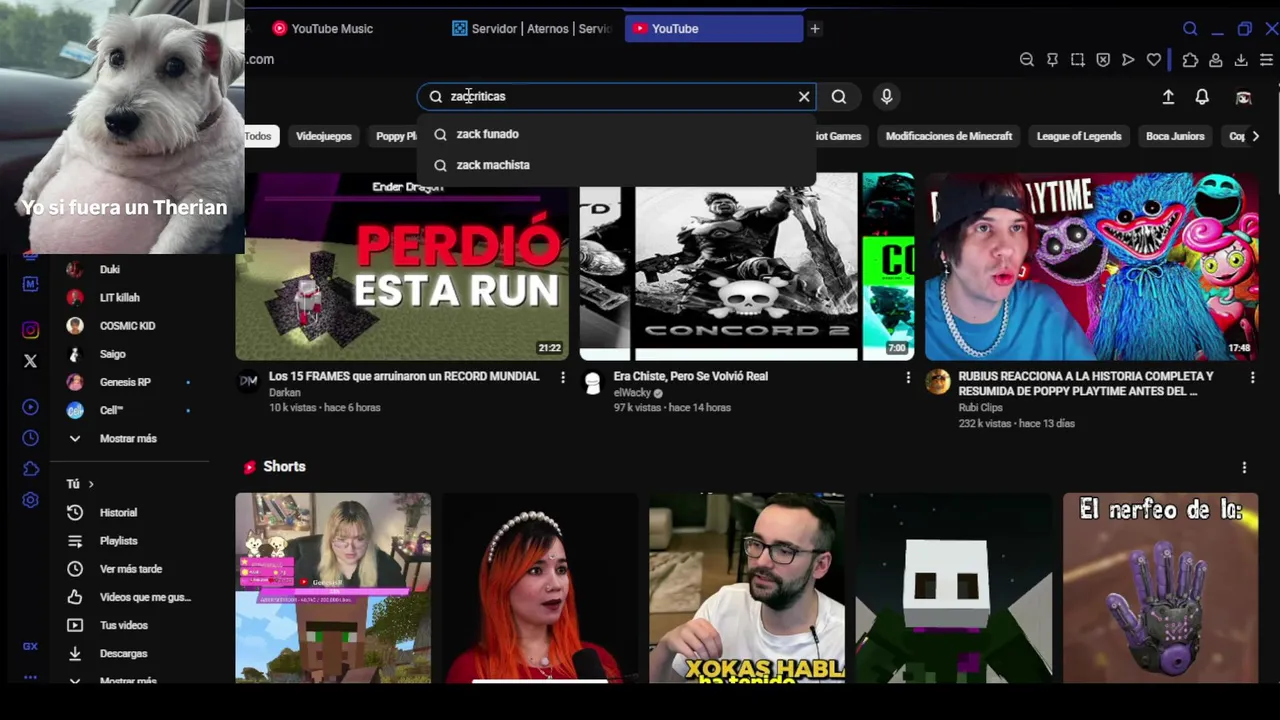Image resolution: width=1280 pixels, height=720 pixels.
Task: Open Instagram in the Opera sidebar
Action: click(x=30, y=330)
